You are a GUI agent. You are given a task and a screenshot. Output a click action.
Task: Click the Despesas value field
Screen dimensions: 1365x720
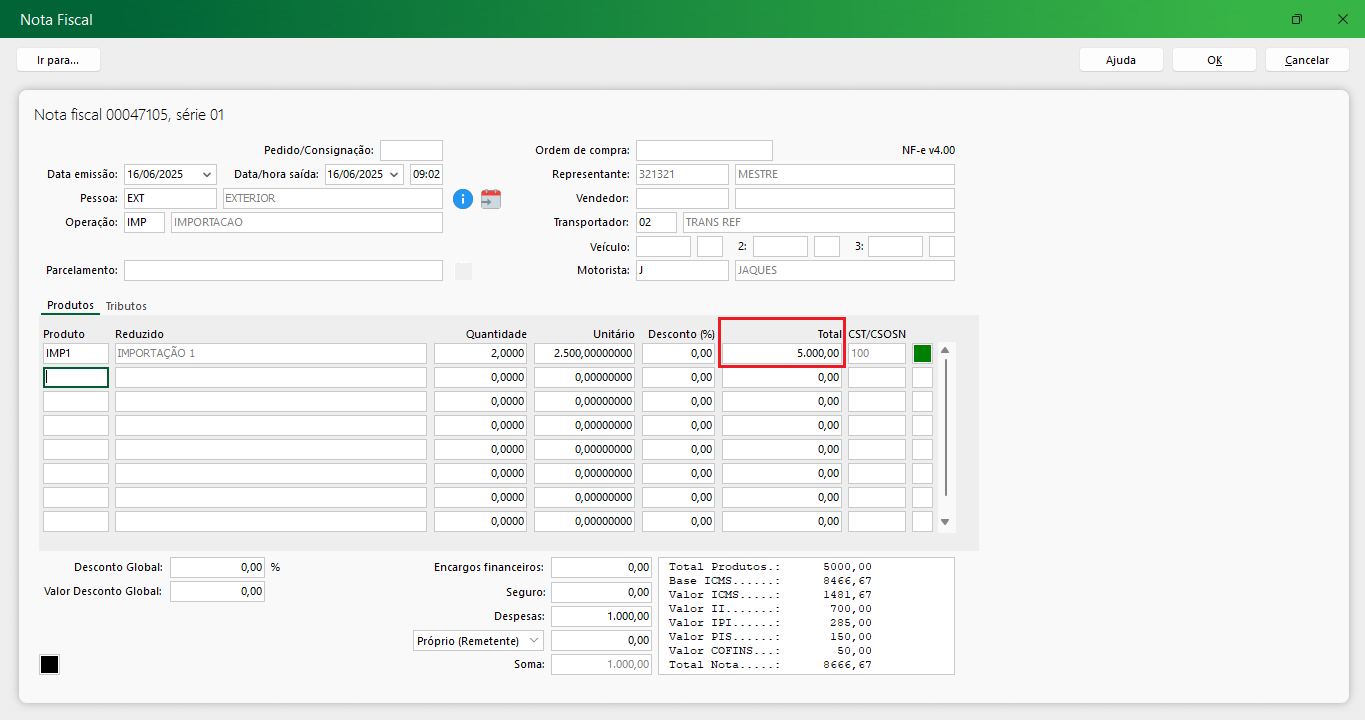point(602,616)
